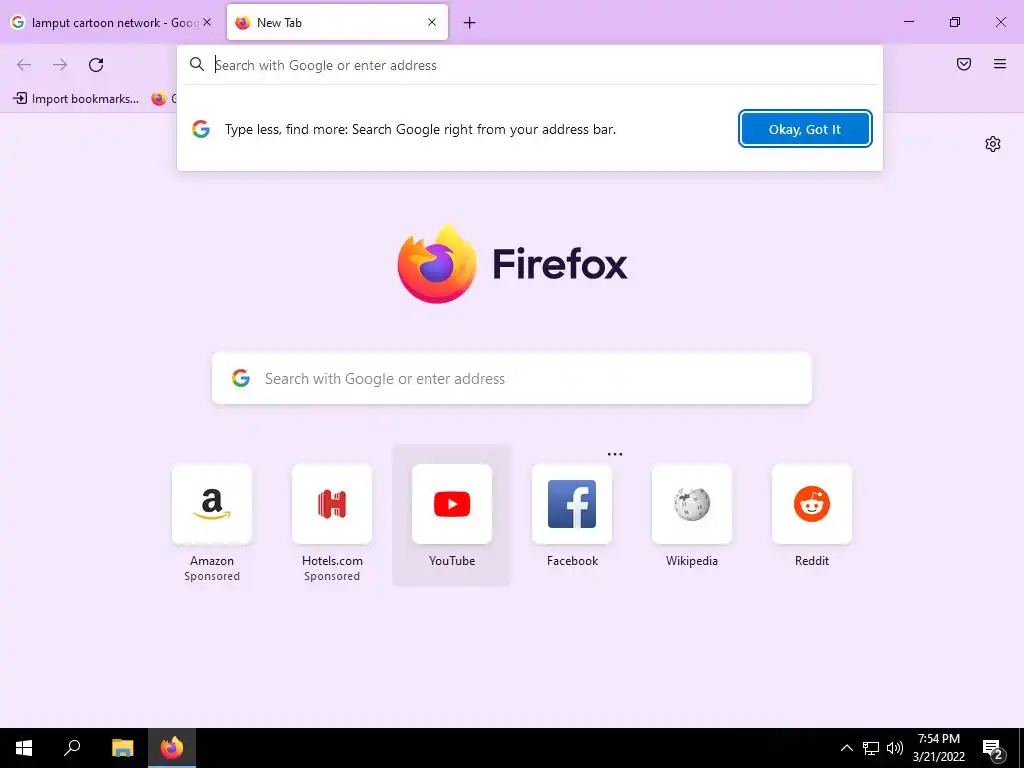Open the new tab personalize gear icon
The image size is (1024, 768).
[x=993, y=144]
